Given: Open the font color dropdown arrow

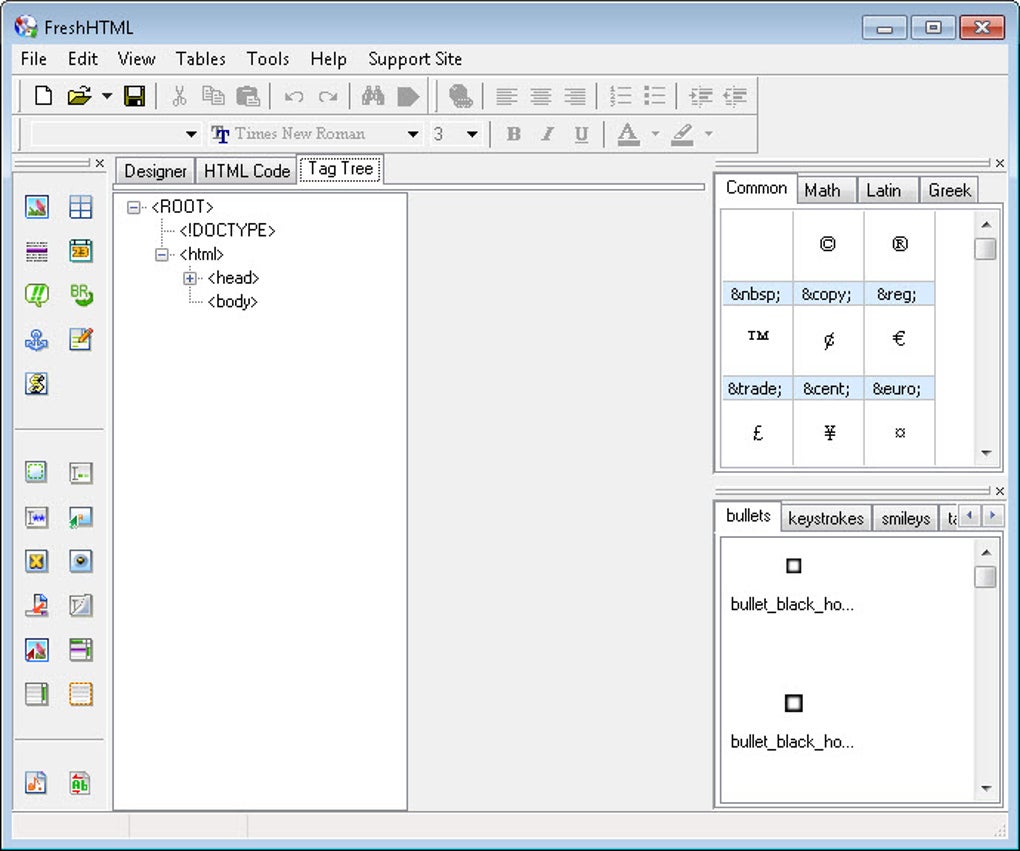Looking at the screenshot, I should [655, 134].
